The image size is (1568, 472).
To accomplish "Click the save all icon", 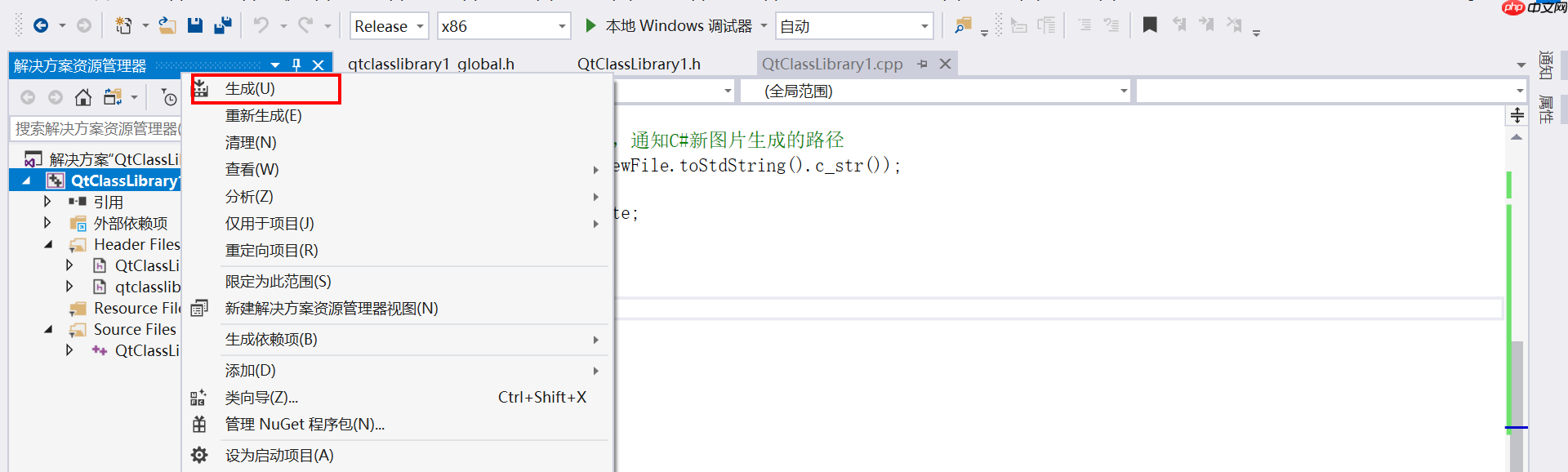I will [x=222, y=26].
